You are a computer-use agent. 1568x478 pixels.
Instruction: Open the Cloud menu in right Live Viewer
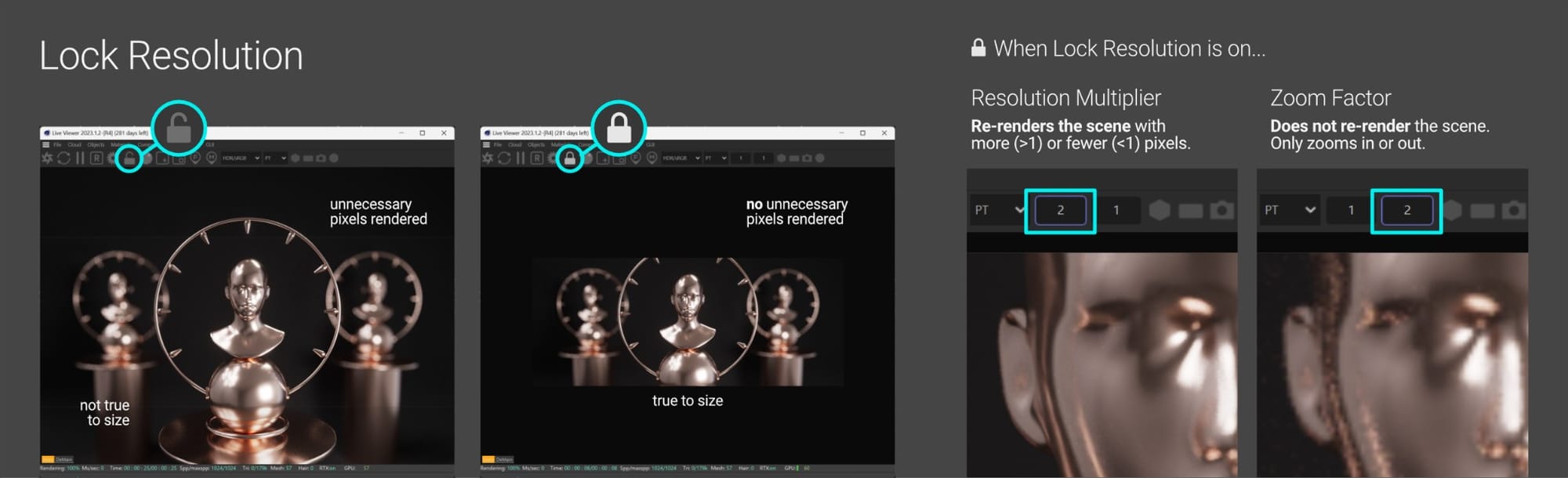(x=515, y=145)
